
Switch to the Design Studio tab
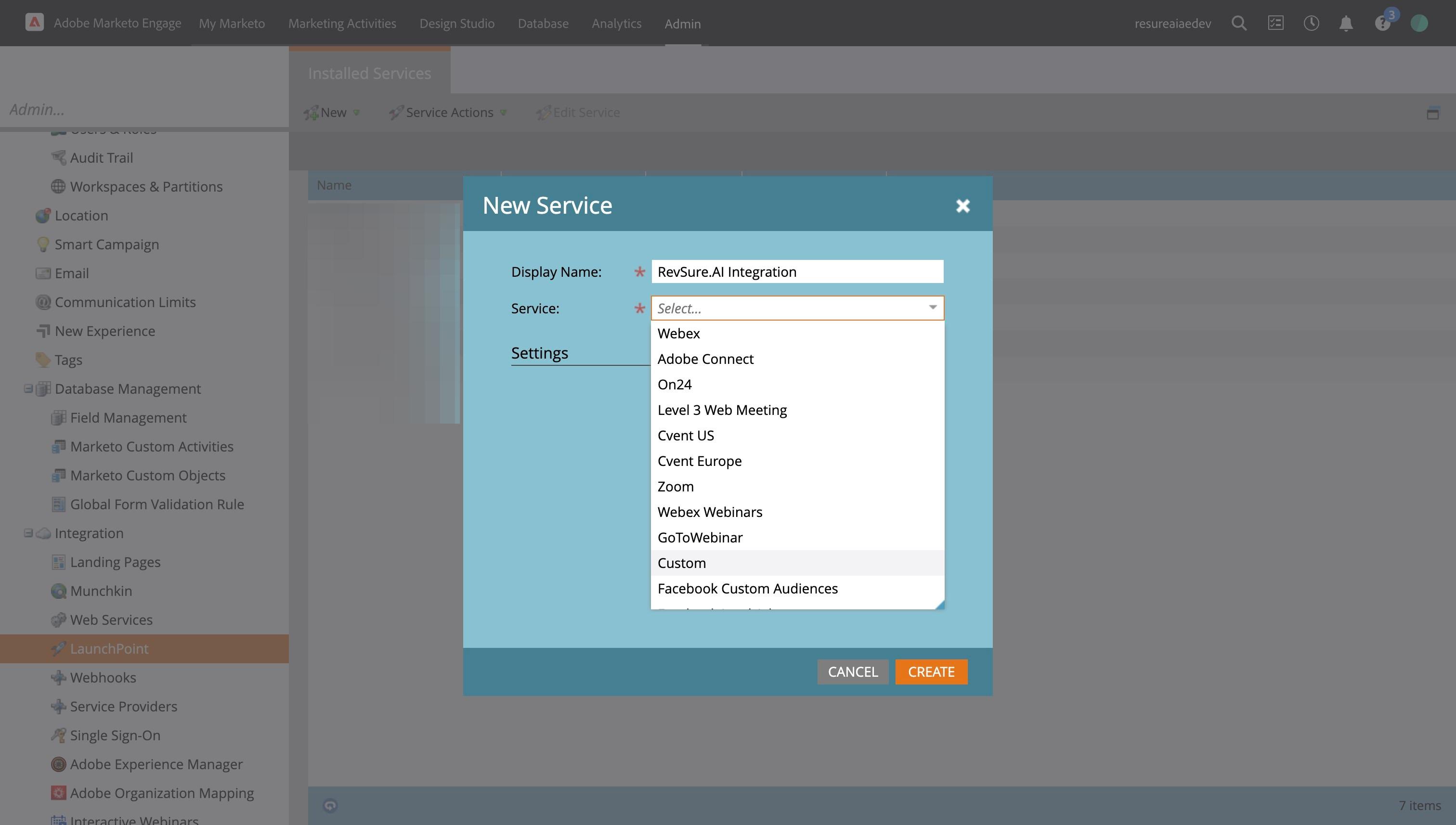pos(457,23)
